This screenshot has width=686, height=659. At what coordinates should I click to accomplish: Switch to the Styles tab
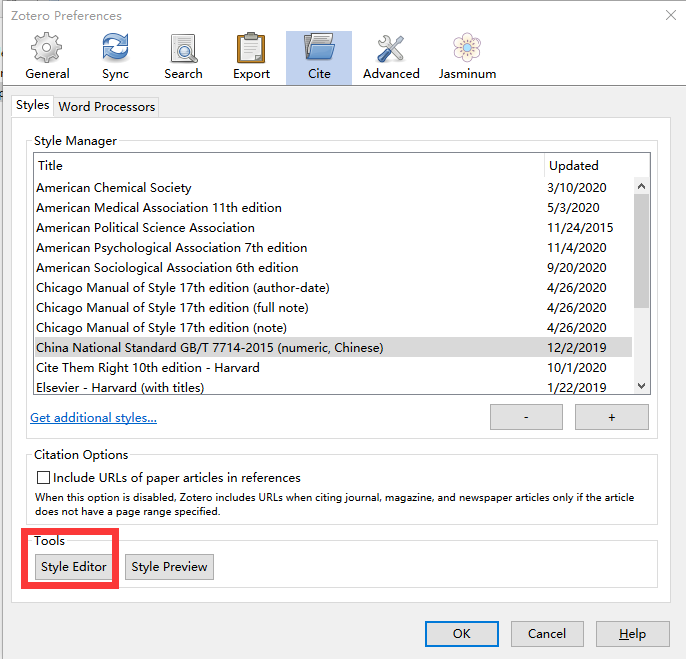(32, 105)
